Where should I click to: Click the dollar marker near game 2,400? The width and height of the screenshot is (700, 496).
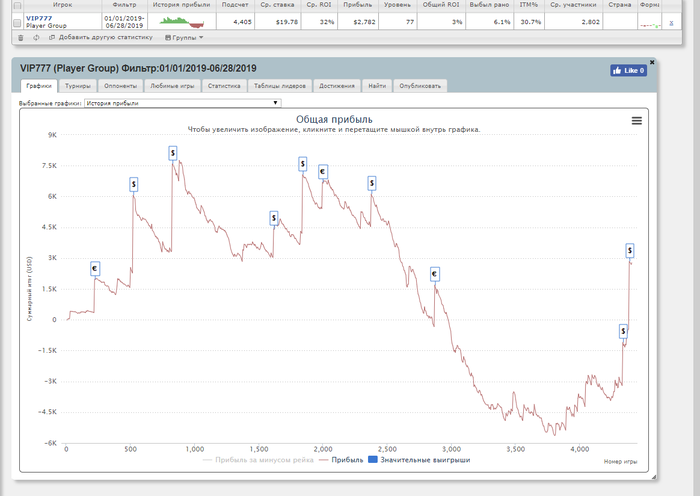coord(371,183)
